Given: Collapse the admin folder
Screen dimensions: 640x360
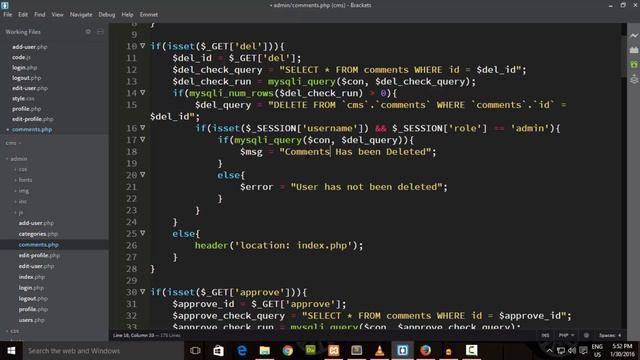Looking at the screenshot, I should 16,159.
